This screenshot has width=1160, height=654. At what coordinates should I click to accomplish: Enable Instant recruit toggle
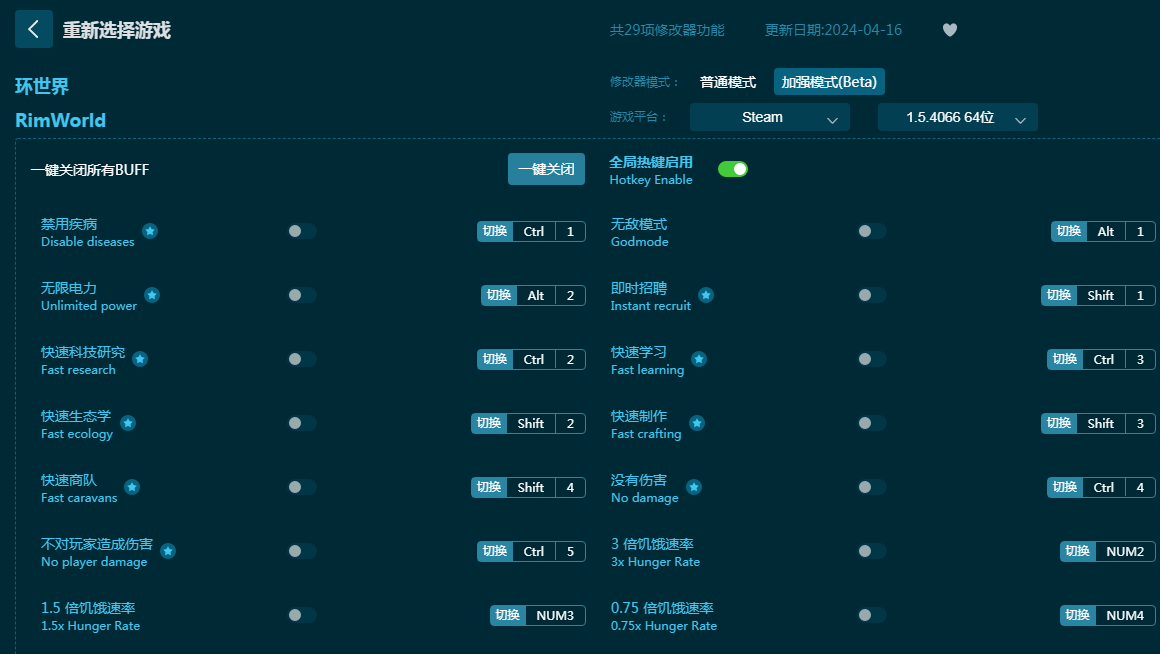[871, 295]
